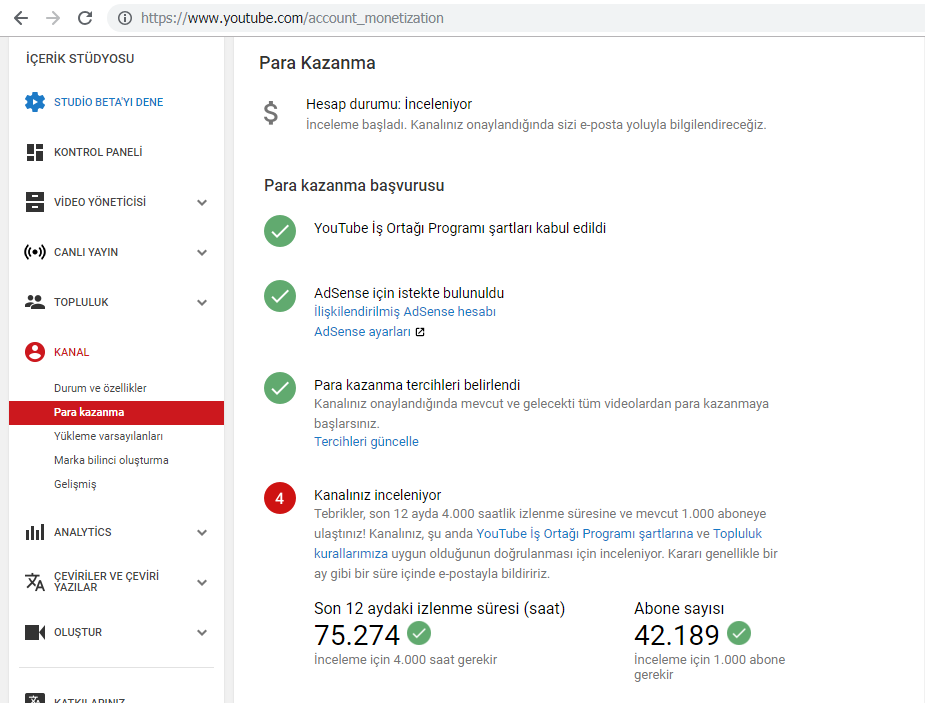The height and width of the screenshot is (703, 925).
Task: Click green check next to Para kazanma tercihleri
Action: pos(280,387)
